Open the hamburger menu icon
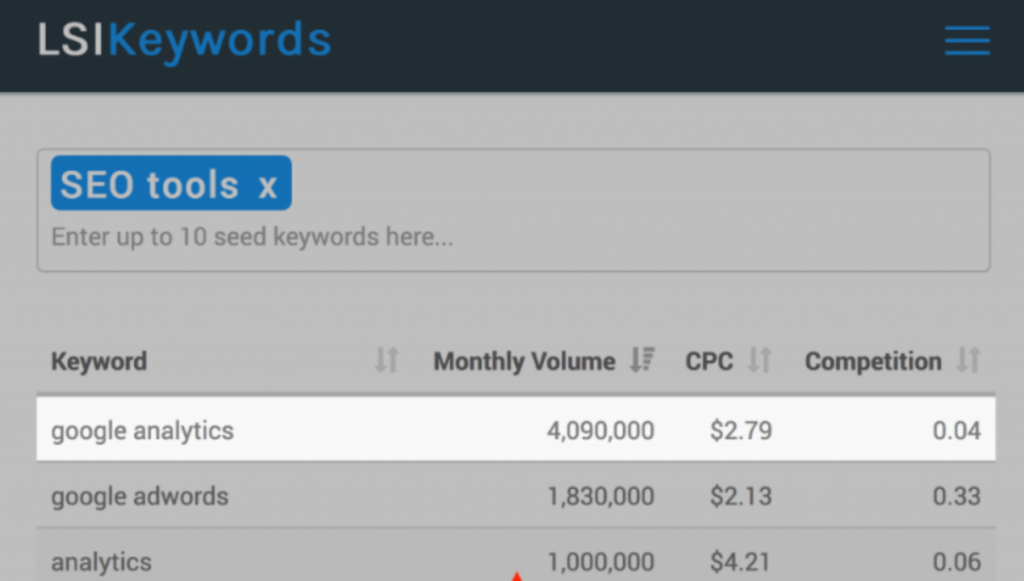Screen dimensions: 1024x581 (967, 40)
